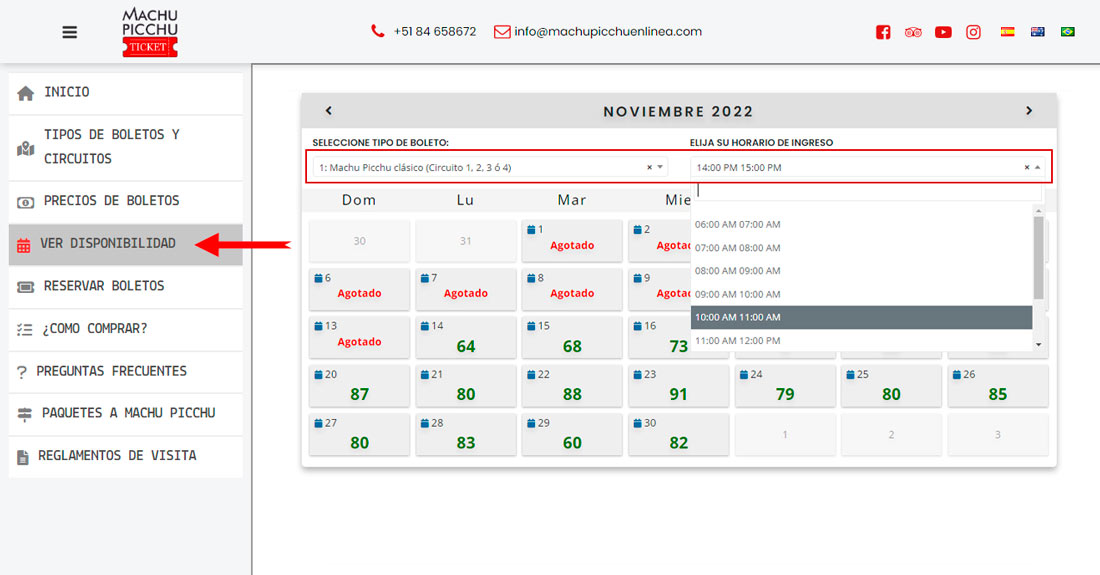
Task: Click the time list scrollbar down arrow
Action: pos(1039,344)
